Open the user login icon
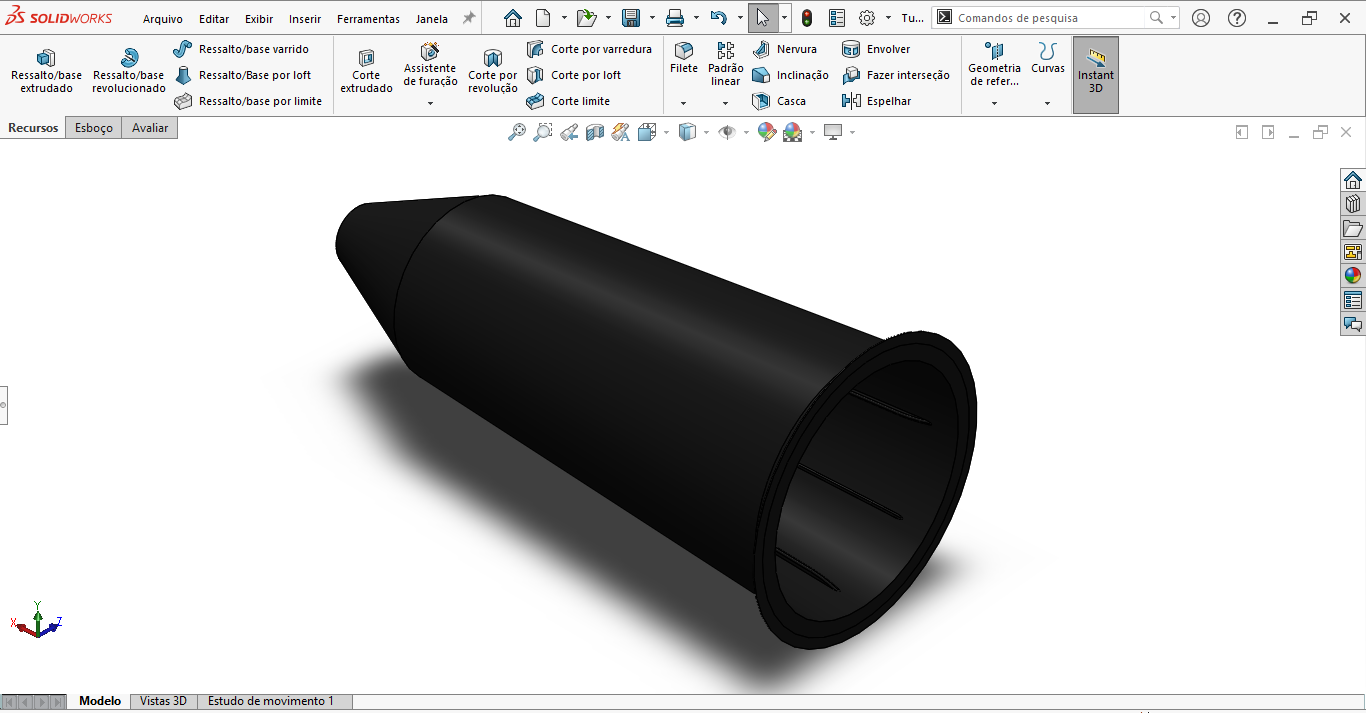This screenshot has width=1366, height=713. point(1201,18)
